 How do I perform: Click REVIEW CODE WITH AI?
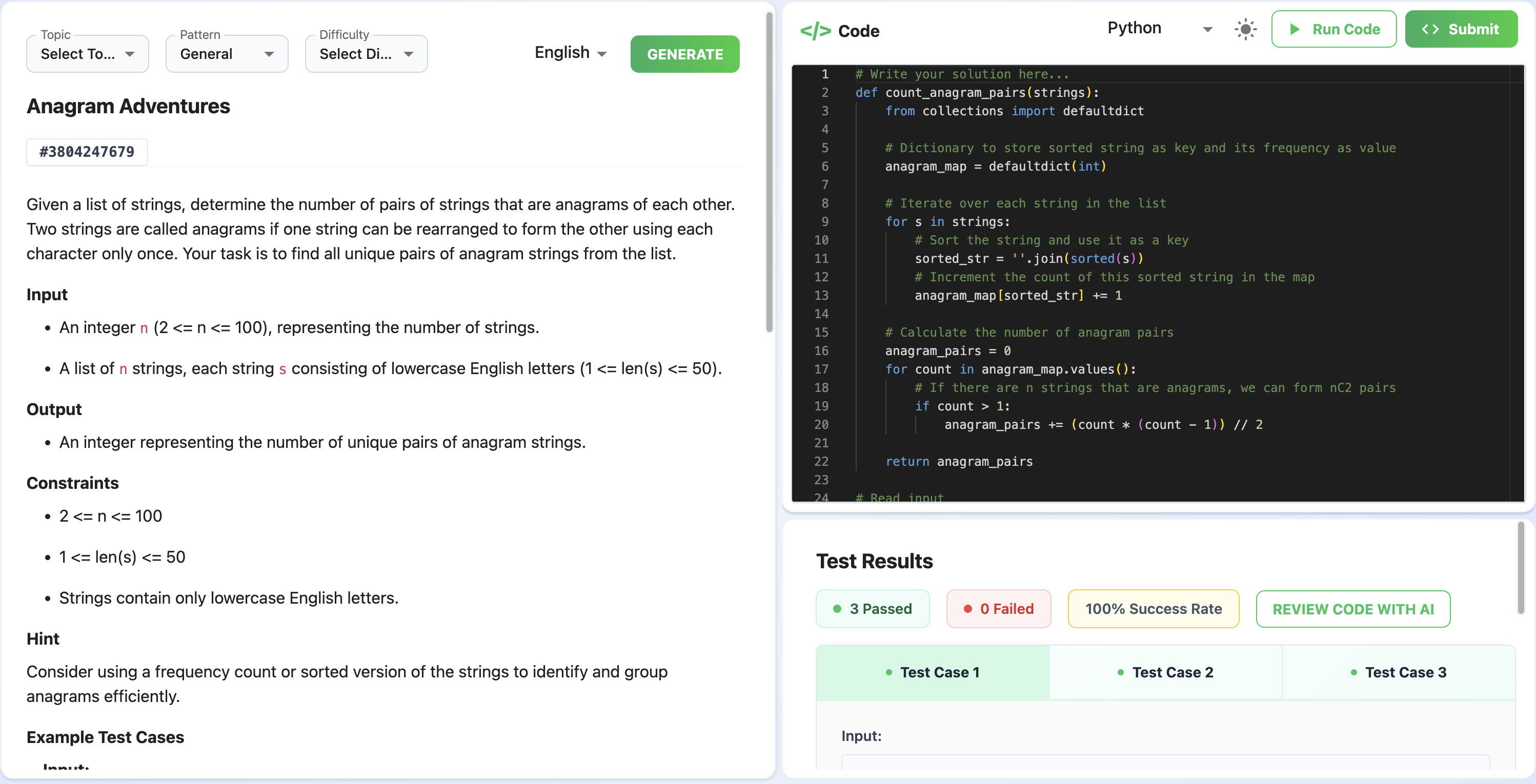tap(1353, 608)
